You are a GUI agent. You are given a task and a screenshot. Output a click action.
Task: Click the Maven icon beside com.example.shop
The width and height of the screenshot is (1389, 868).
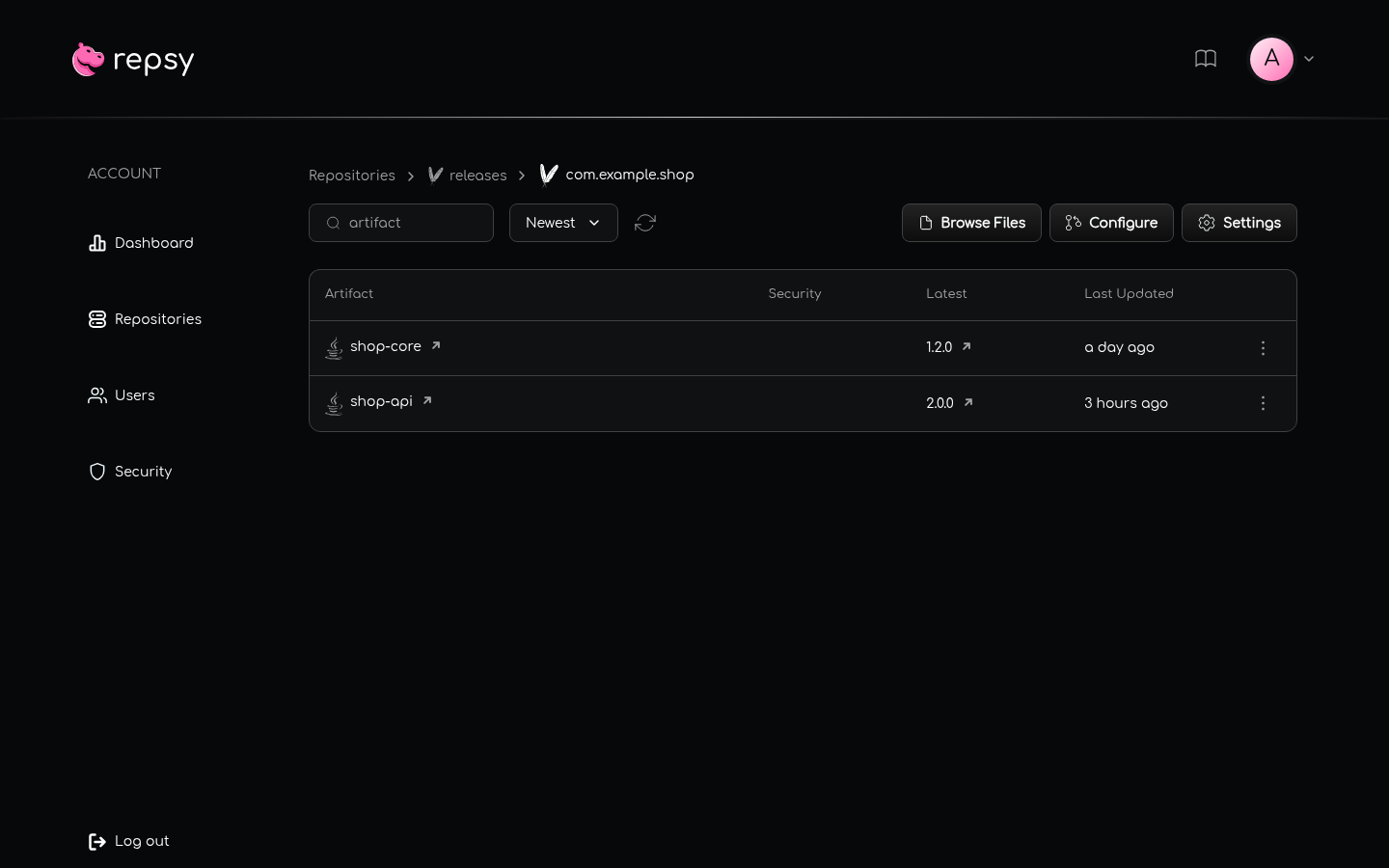tap(549, 175)
